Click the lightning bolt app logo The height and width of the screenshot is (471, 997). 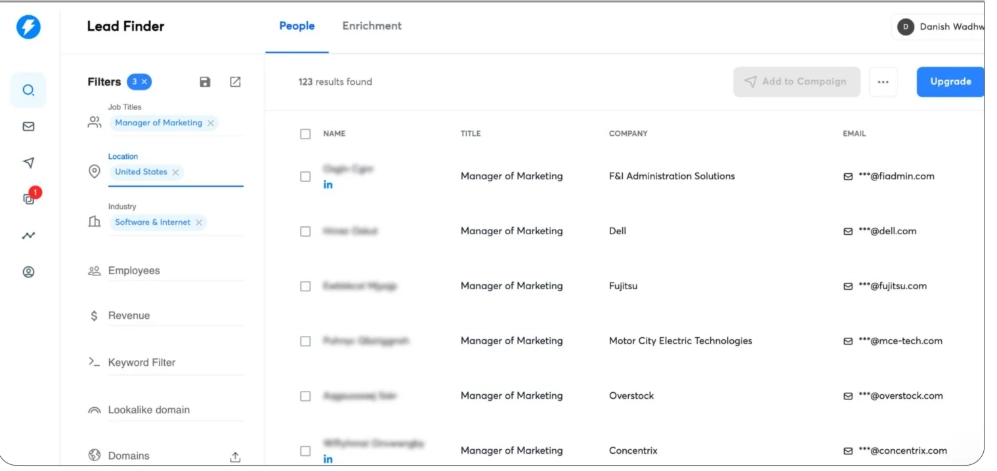(x=29, y=27)
